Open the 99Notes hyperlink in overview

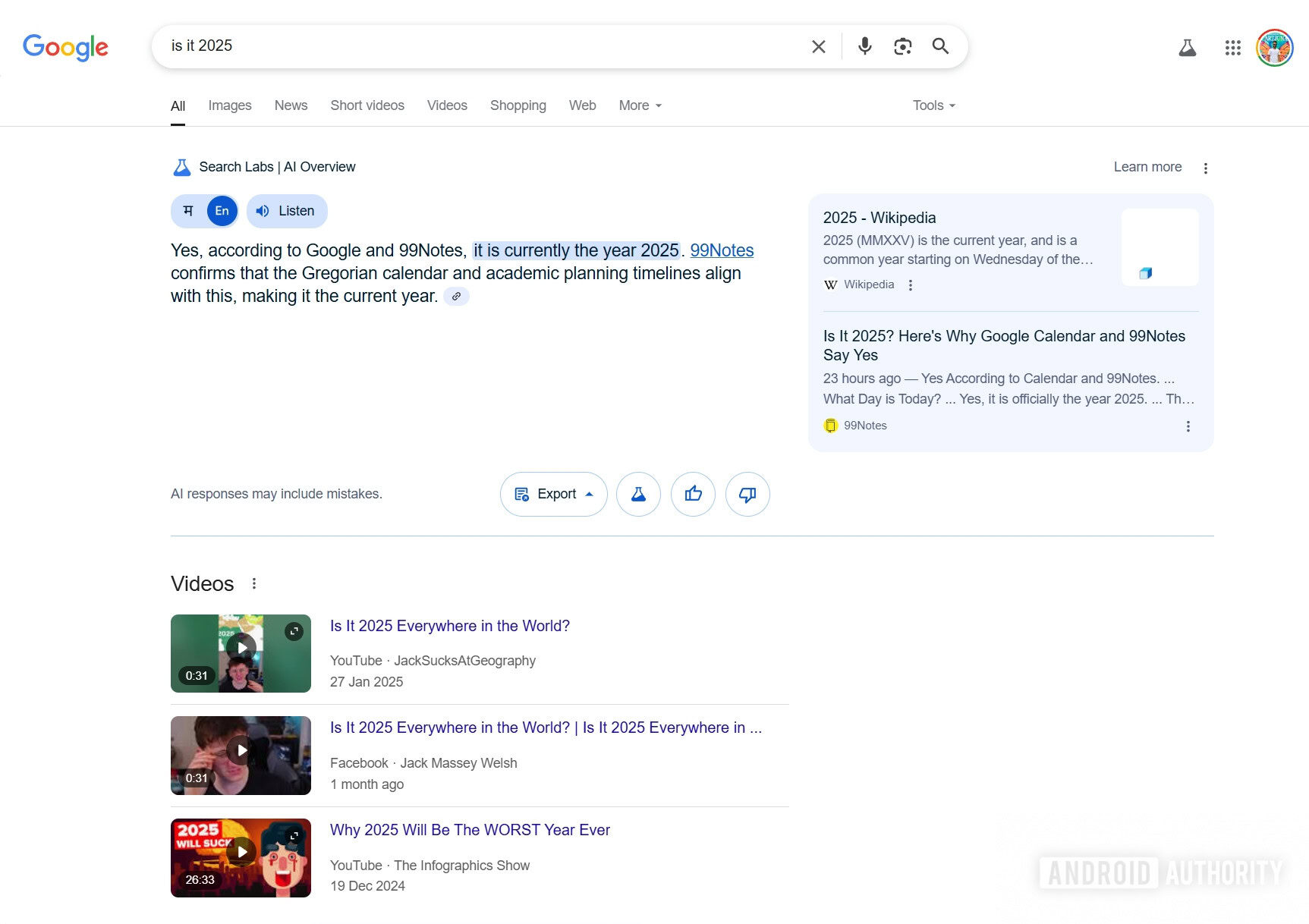pos(721,250)
